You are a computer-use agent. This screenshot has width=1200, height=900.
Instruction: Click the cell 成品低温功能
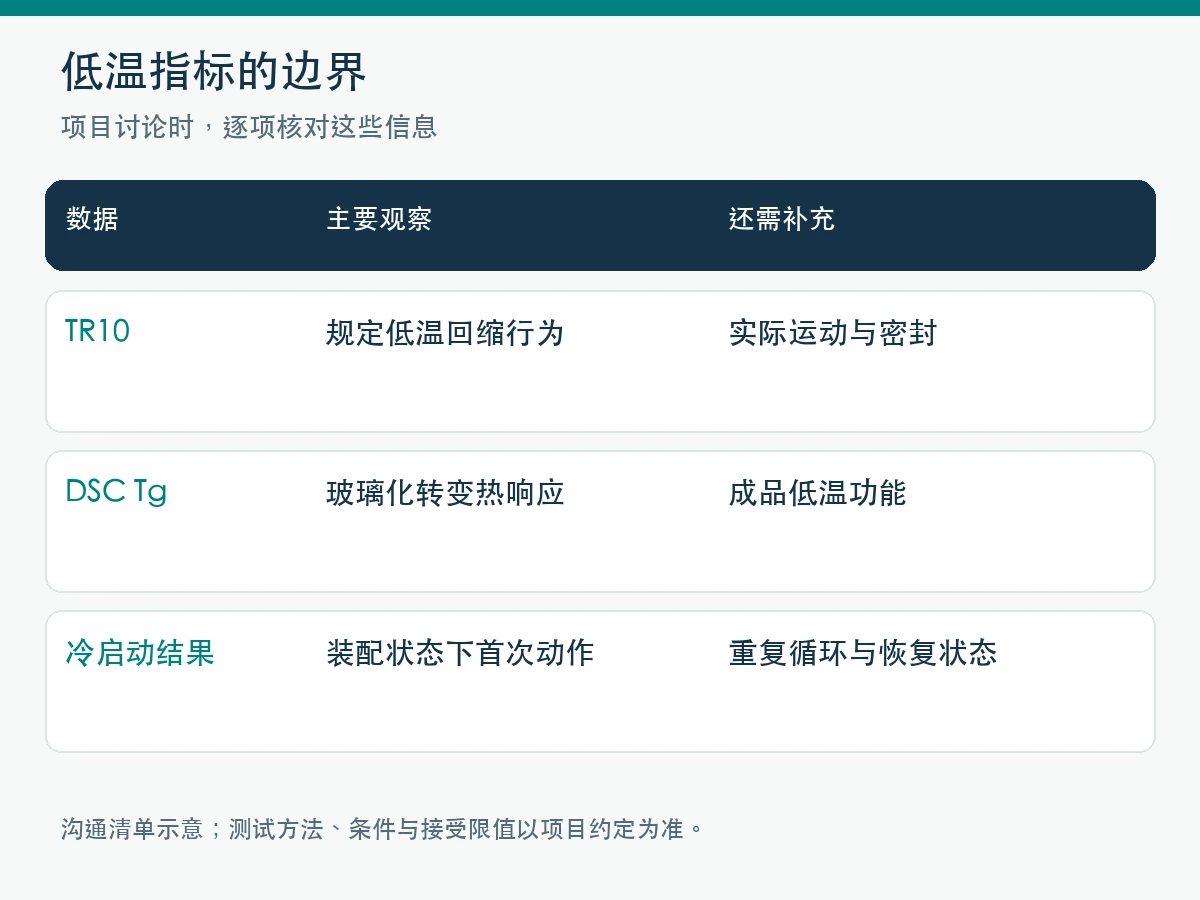(818, 493)
